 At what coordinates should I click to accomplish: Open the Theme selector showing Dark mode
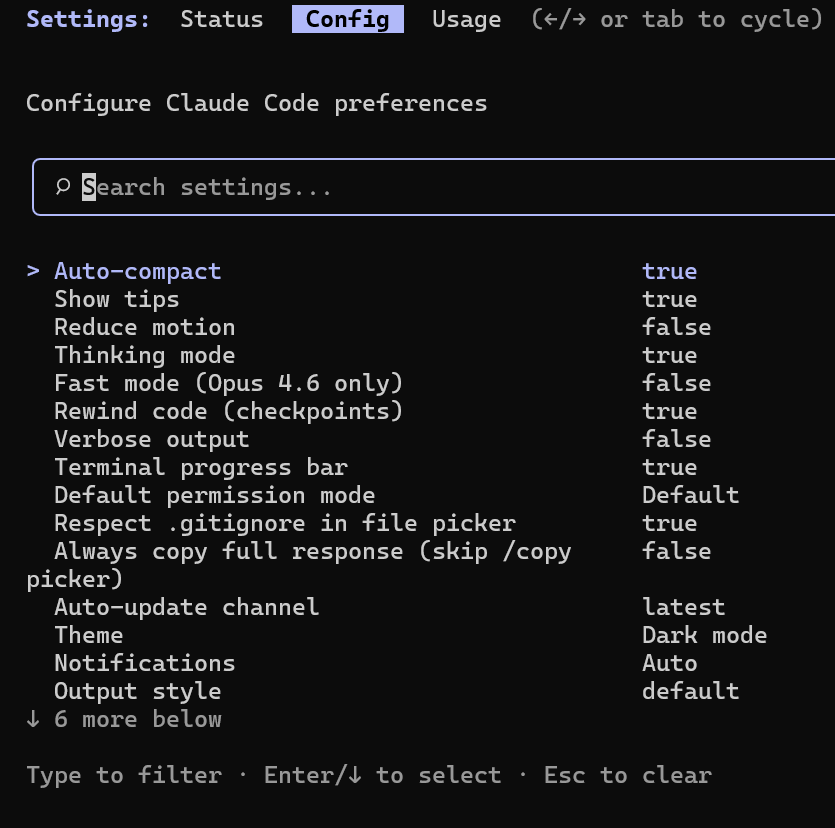(x=89, y=634)
